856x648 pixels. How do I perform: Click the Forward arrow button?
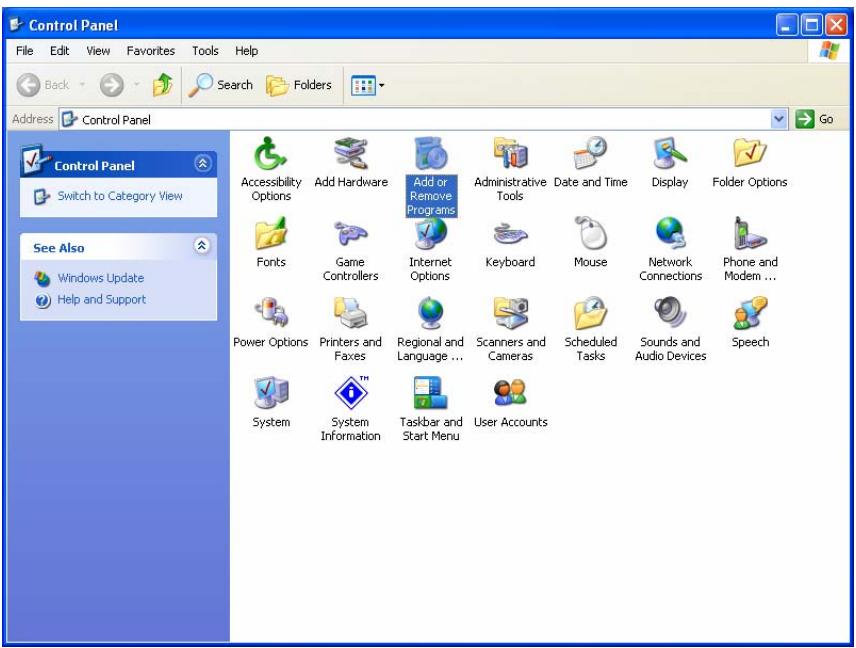[111, 85]
